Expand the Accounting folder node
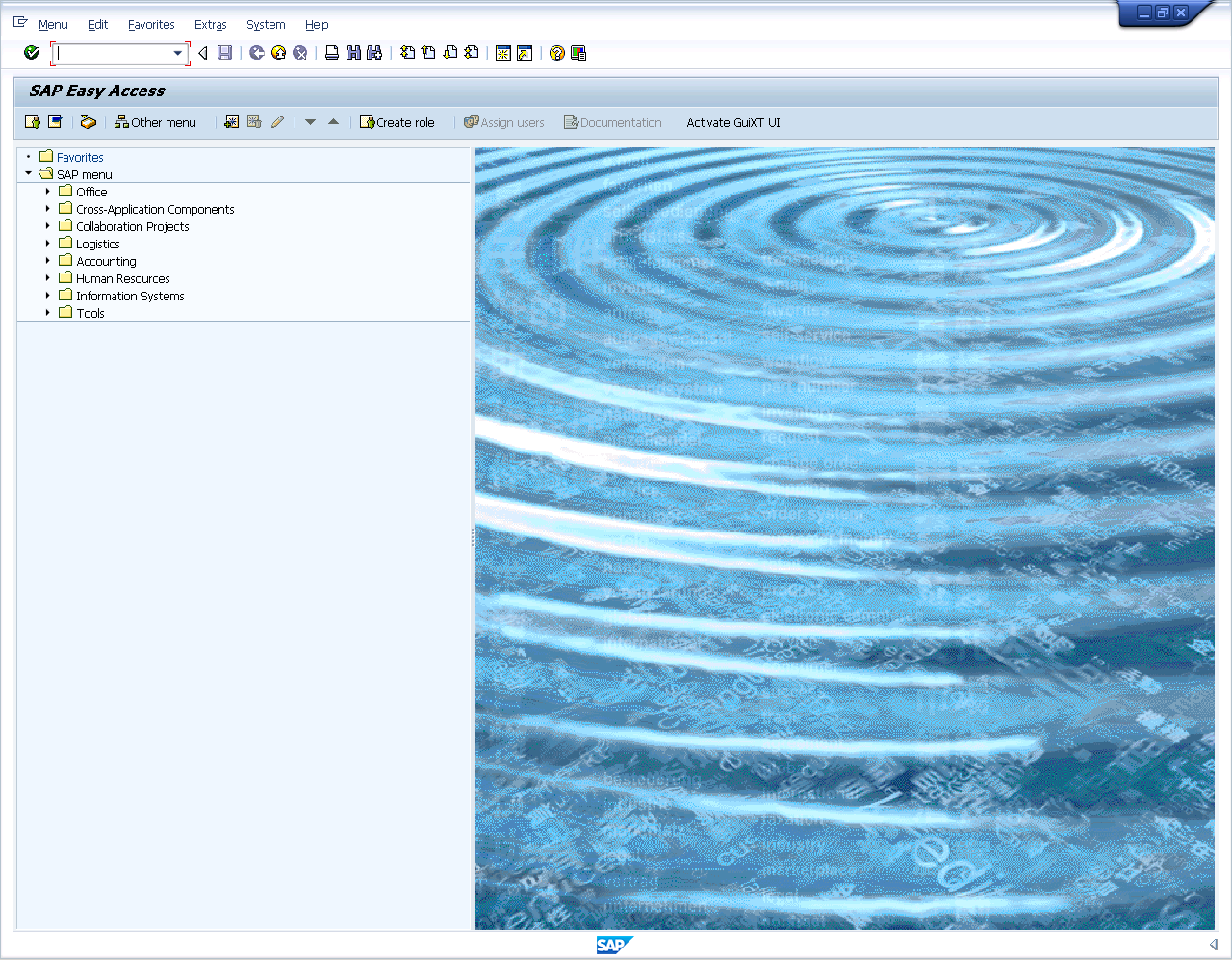 [47, 261]
